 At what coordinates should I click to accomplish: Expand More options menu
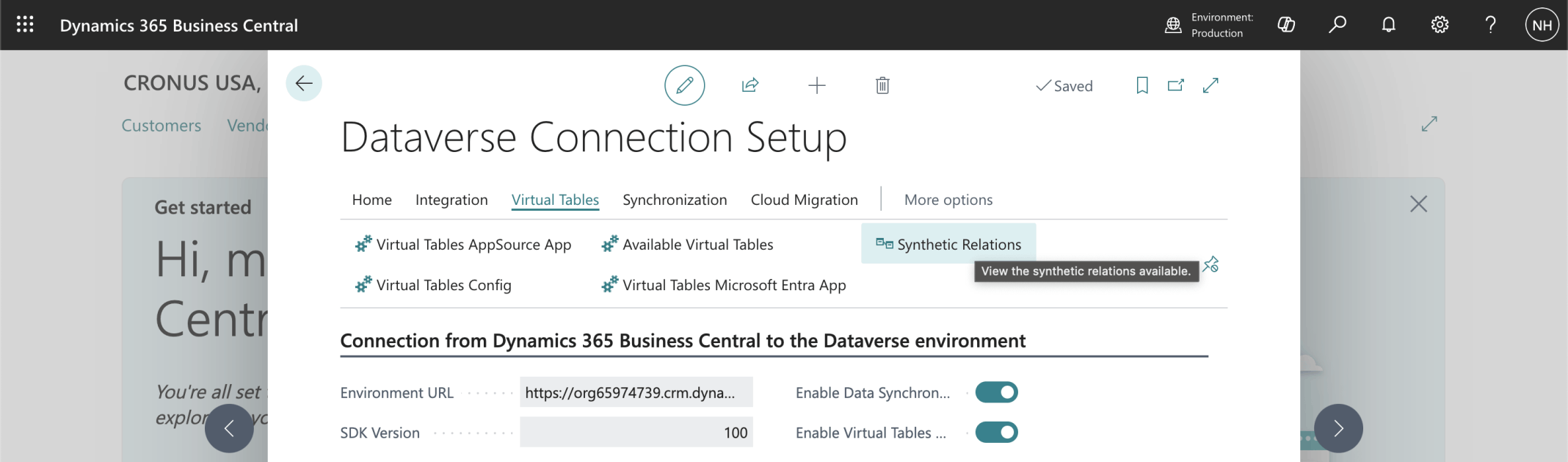(x=948, y=200)
